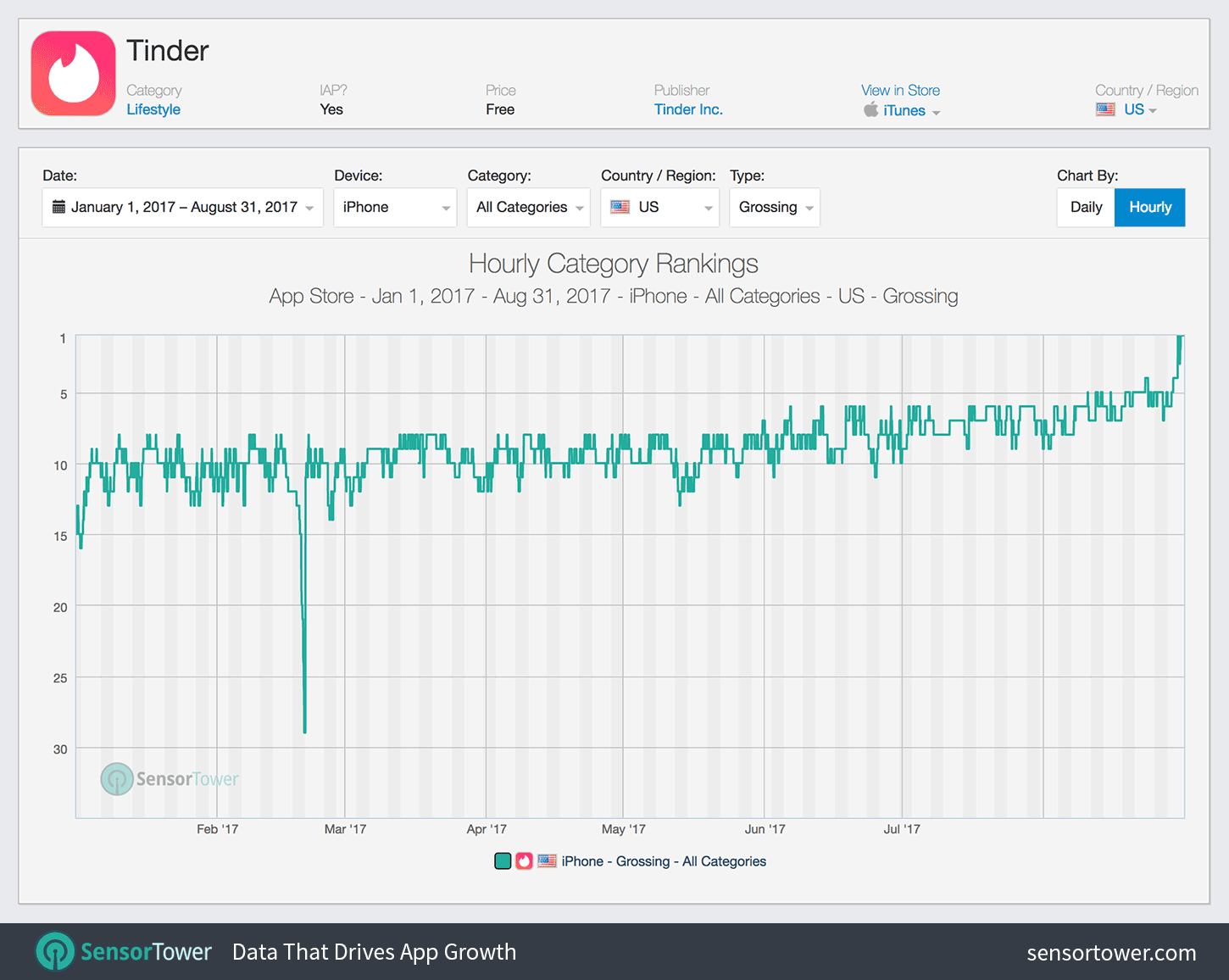
Task: Click the legend label iPhone - Grossing - All Categories
Action: [664, 861]
